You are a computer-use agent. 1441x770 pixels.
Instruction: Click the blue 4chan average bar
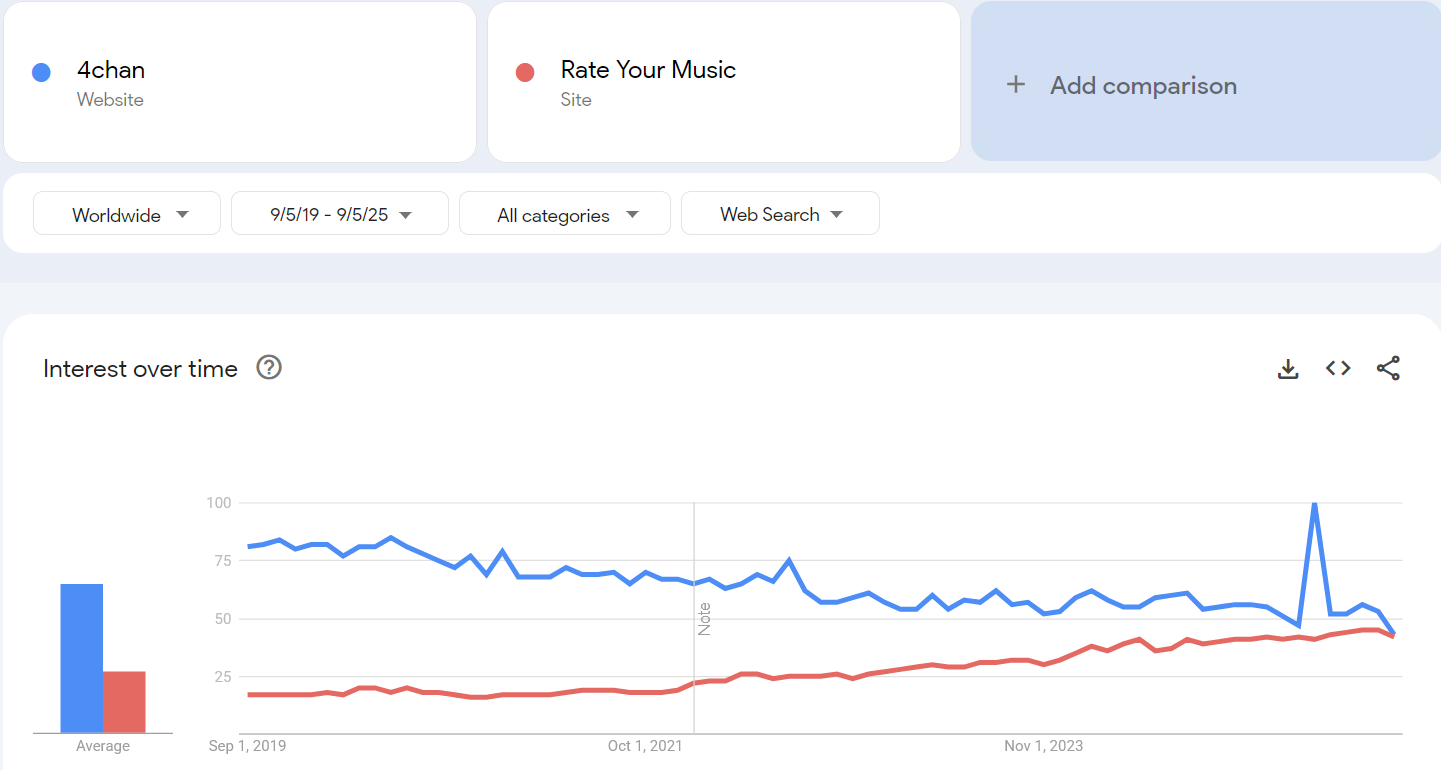tap(82, 658)
